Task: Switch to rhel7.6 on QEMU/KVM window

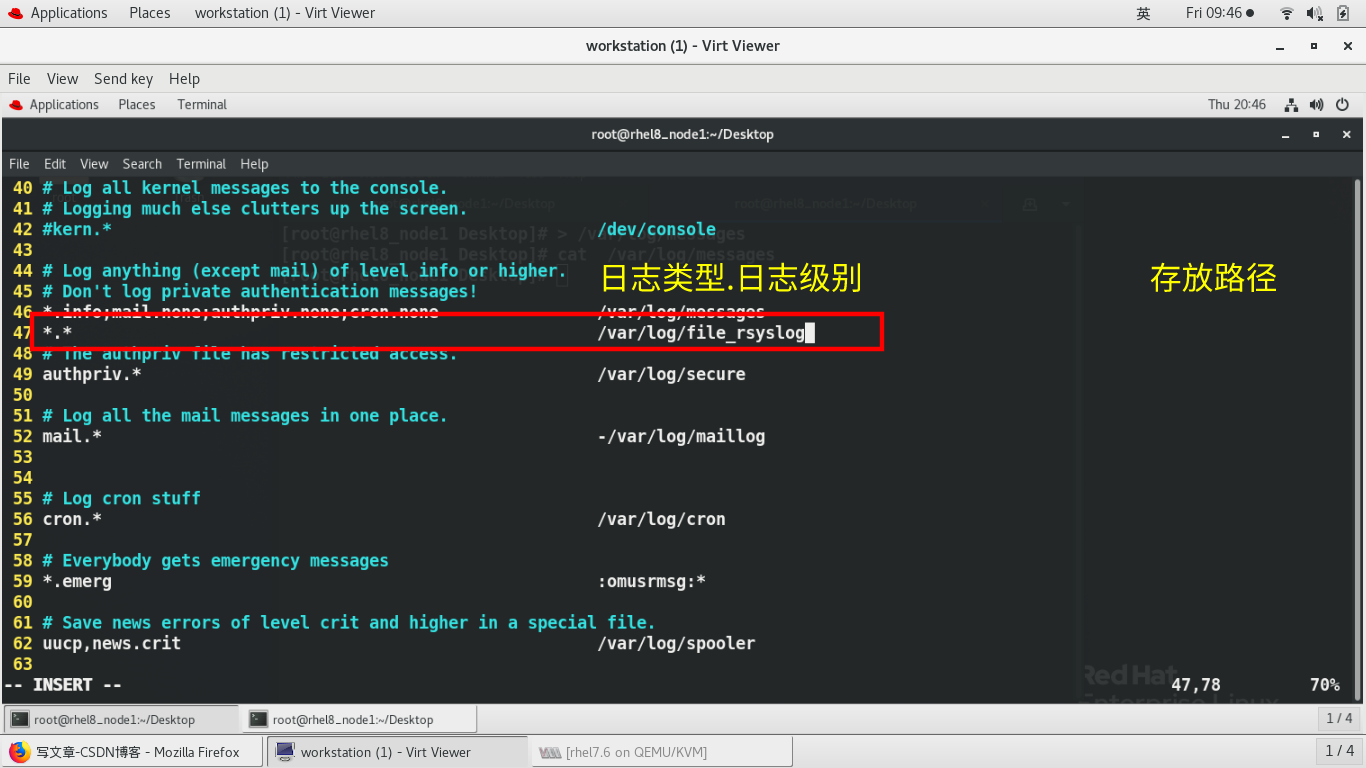Action: click(663, 752)
